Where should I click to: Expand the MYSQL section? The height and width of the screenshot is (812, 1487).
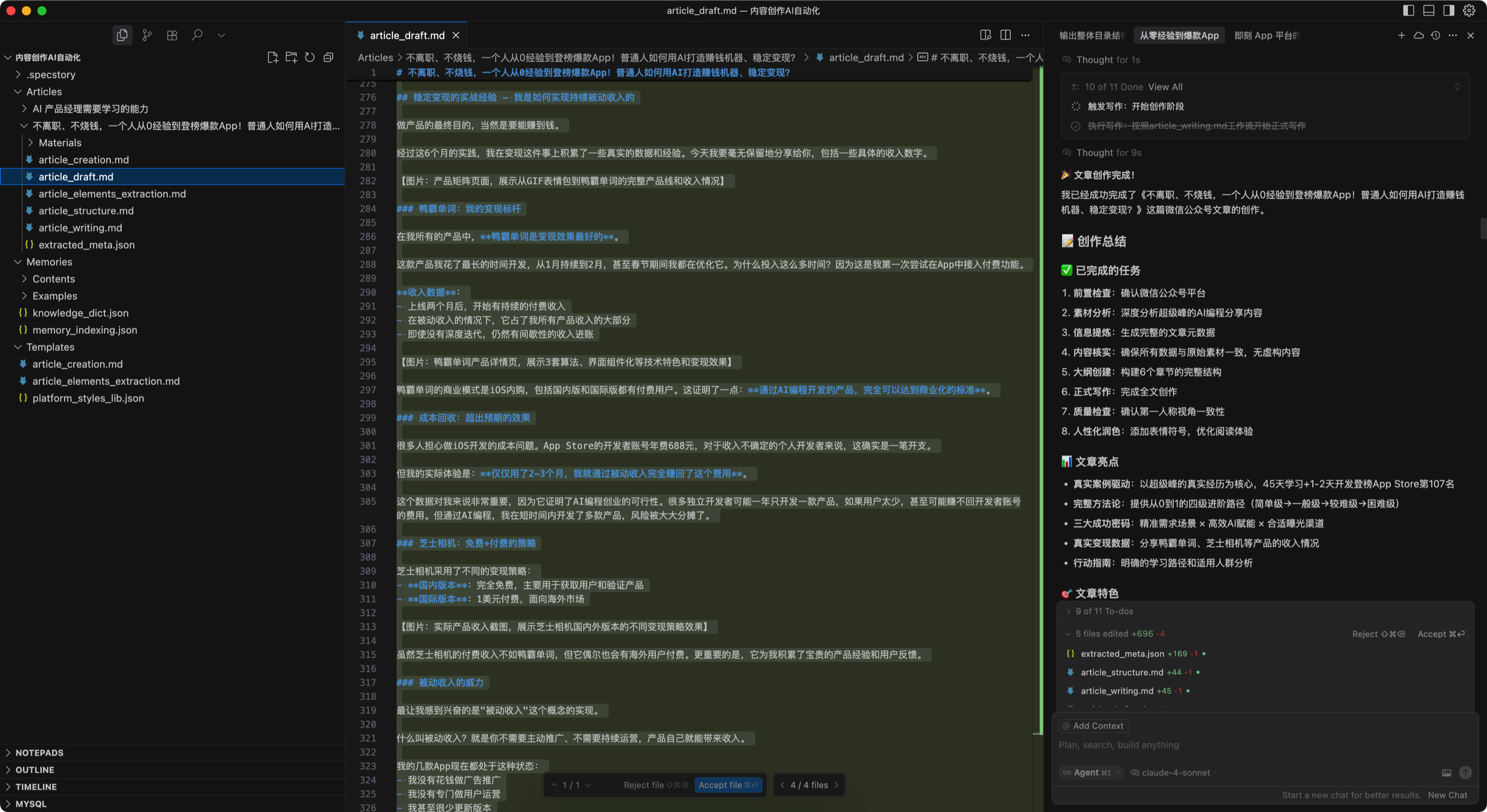(30, 803)
